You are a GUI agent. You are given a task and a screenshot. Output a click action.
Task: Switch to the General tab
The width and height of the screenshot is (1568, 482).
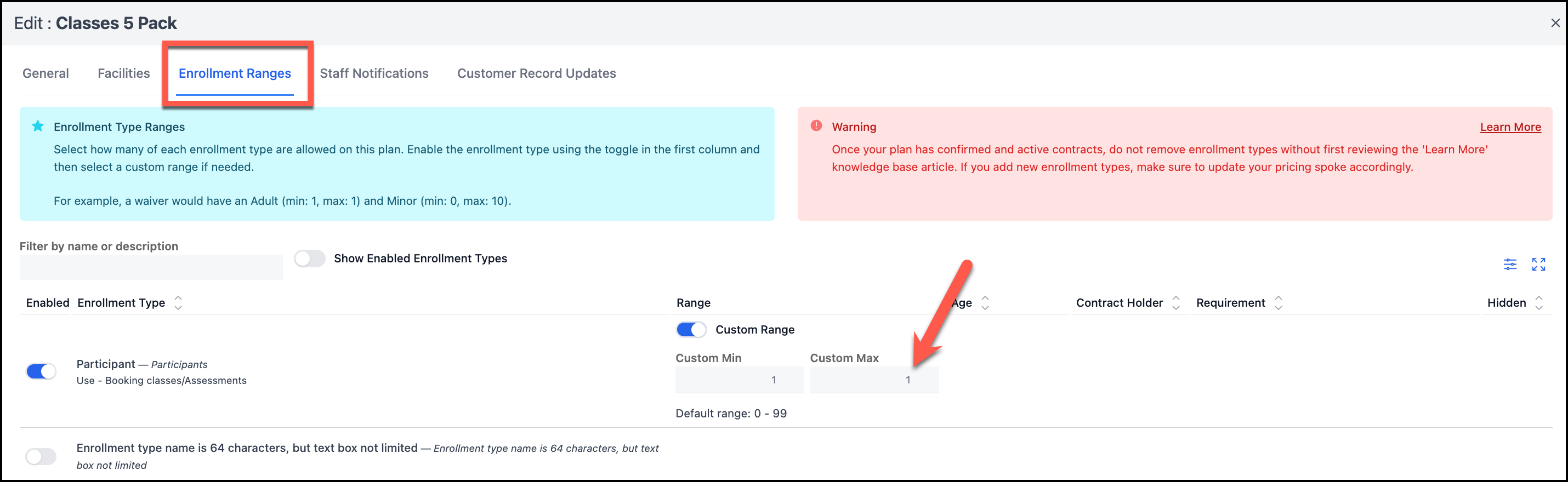point(46,73)
